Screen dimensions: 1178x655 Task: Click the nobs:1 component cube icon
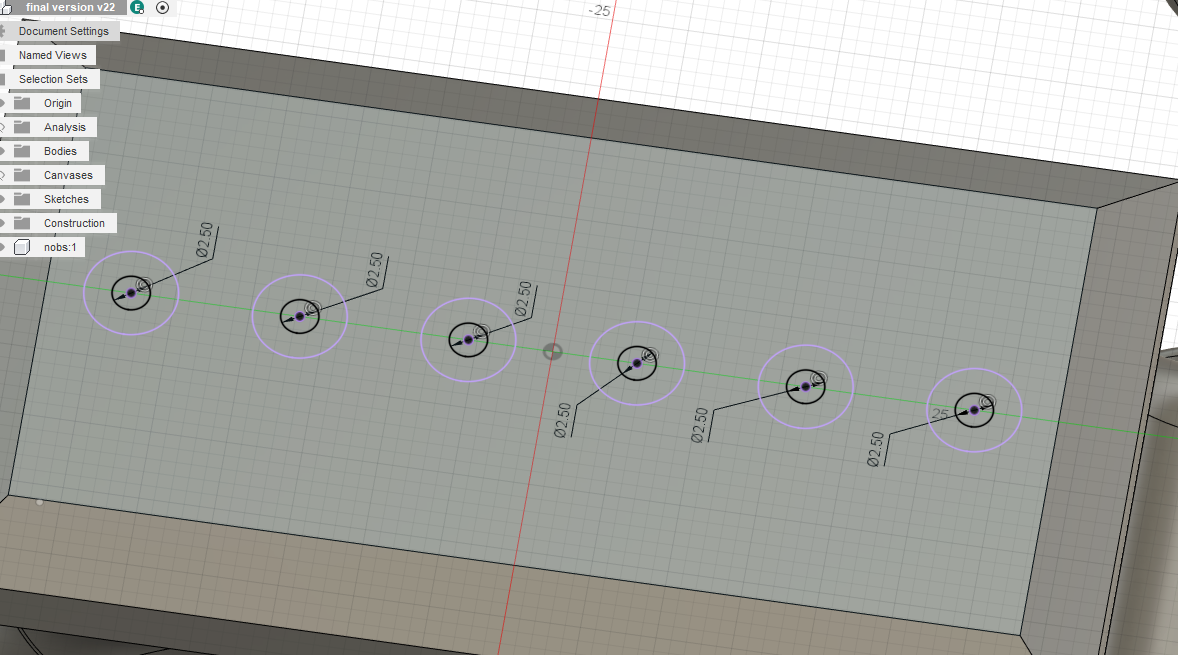click(23, 247)
